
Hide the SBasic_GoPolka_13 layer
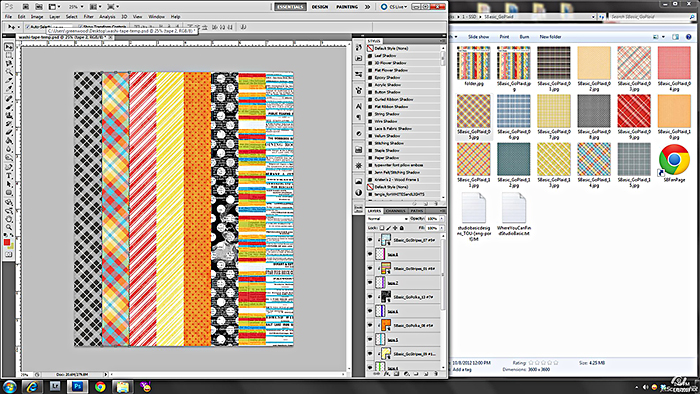(x=370, y=297)
